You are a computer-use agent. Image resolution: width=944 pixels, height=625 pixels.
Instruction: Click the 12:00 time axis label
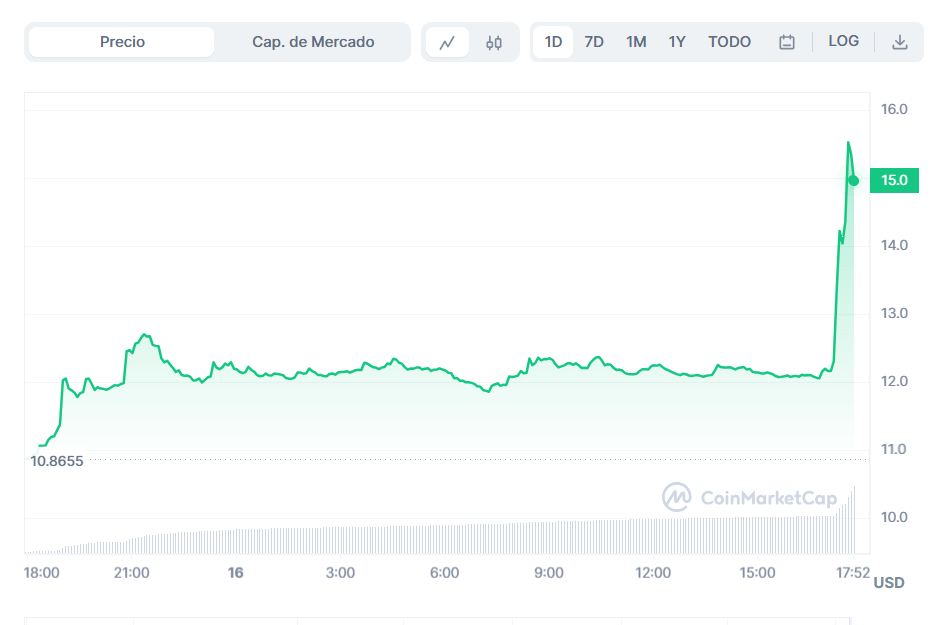pos(653,573)
